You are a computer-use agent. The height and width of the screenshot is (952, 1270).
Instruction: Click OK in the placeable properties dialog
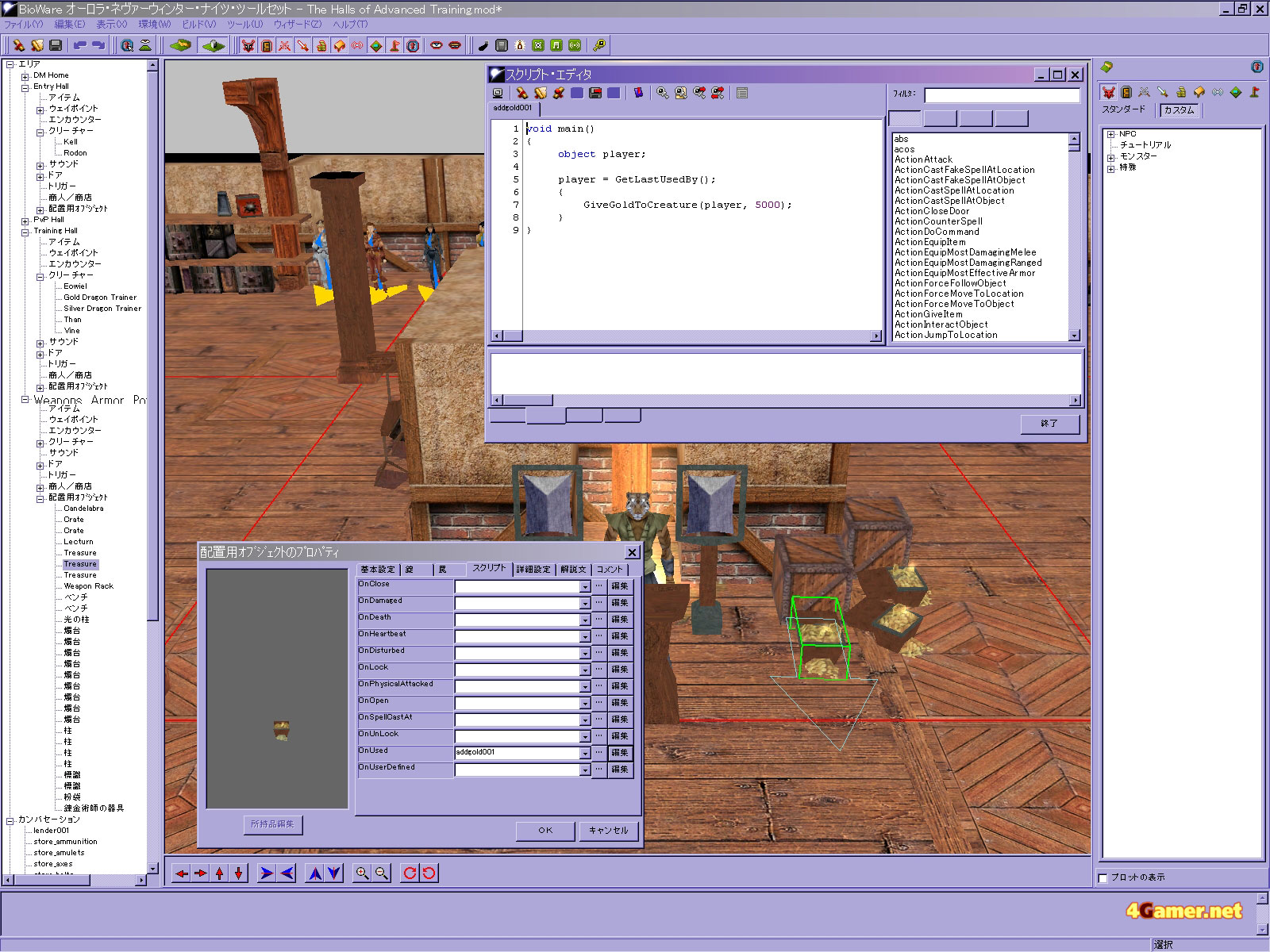click(x=545, y=831)
